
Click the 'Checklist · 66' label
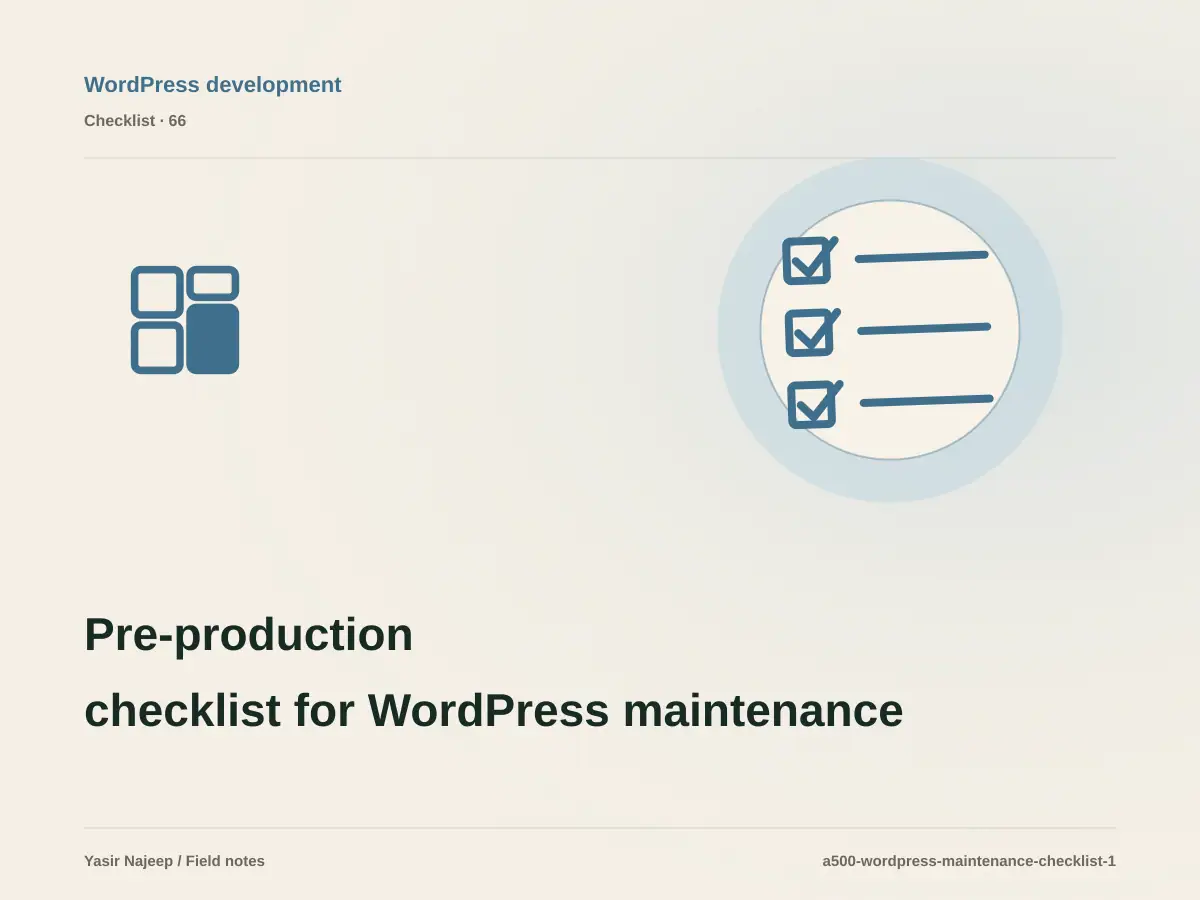pos(135,121)
